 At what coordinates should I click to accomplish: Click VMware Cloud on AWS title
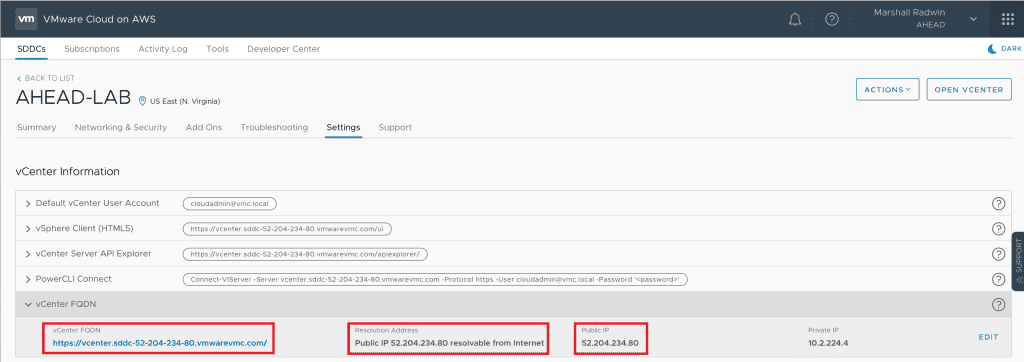click(99, 19)
